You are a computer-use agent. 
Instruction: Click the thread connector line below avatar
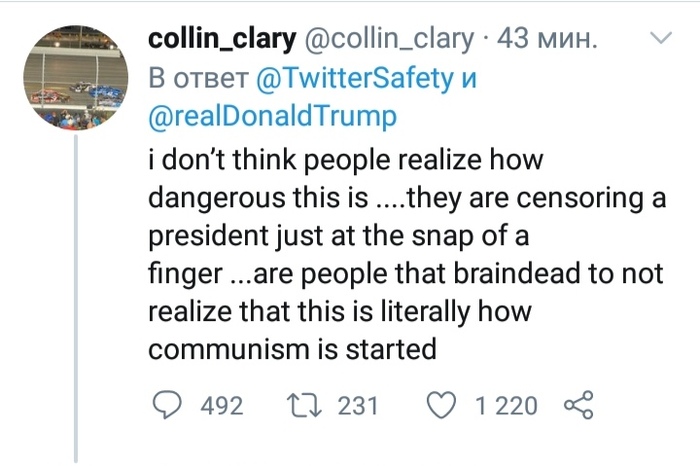[76, 298]
